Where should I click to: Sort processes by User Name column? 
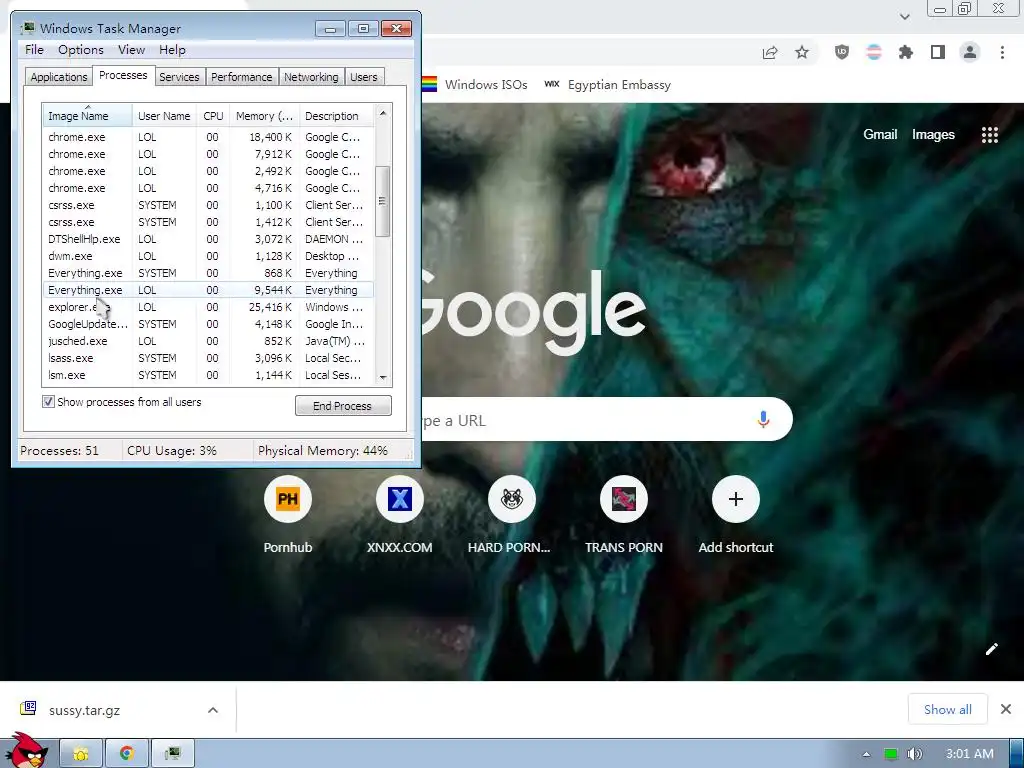tap(165, 116)
